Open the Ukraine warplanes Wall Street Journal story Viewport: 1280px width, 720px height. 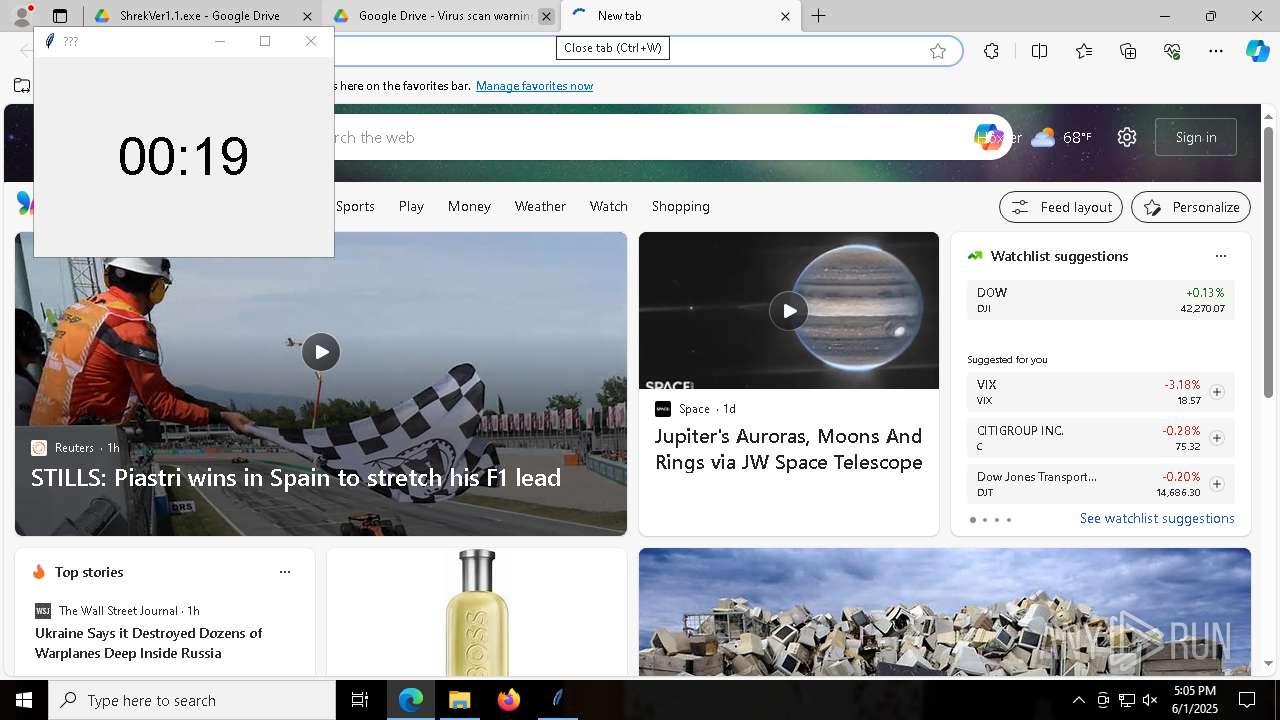point(148,643)
